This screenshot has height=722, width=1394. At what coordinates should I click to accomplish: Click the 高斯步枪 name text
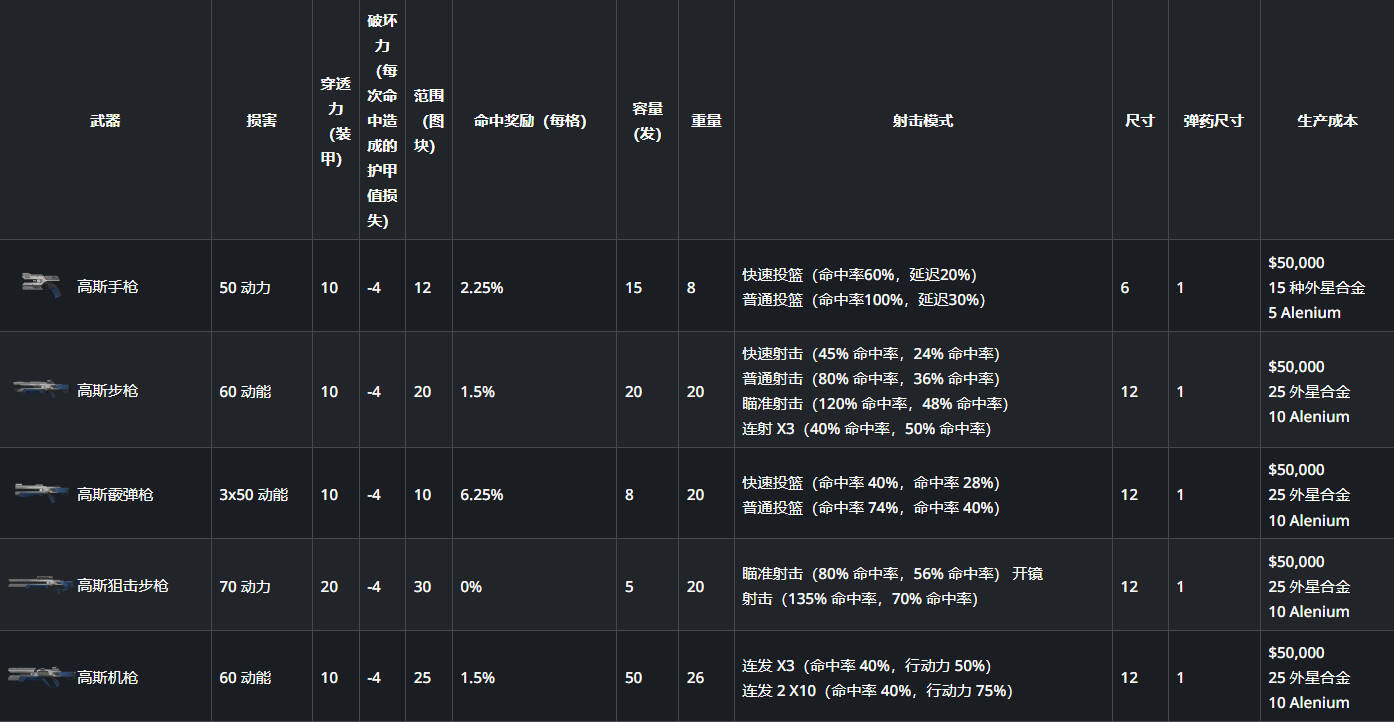click(x=108, y=391)
